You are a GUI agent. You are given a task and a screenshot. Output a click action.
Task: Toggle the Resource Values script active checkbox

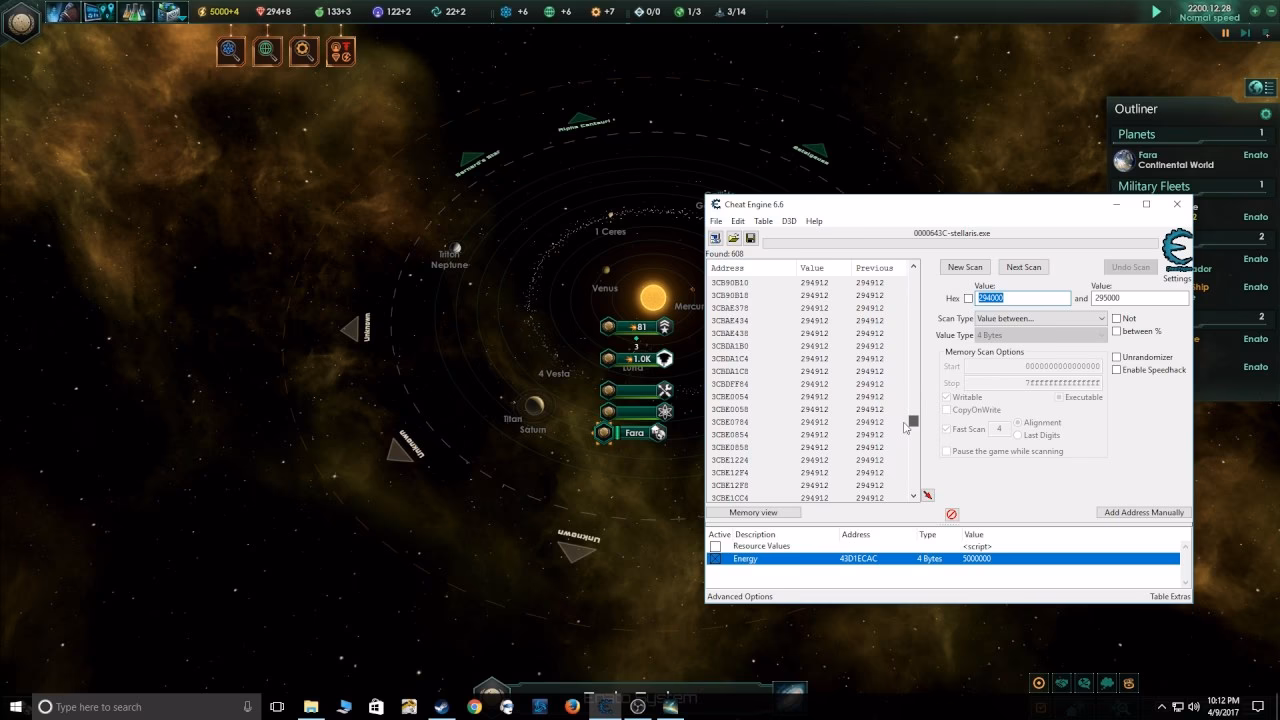click(715, 546)
